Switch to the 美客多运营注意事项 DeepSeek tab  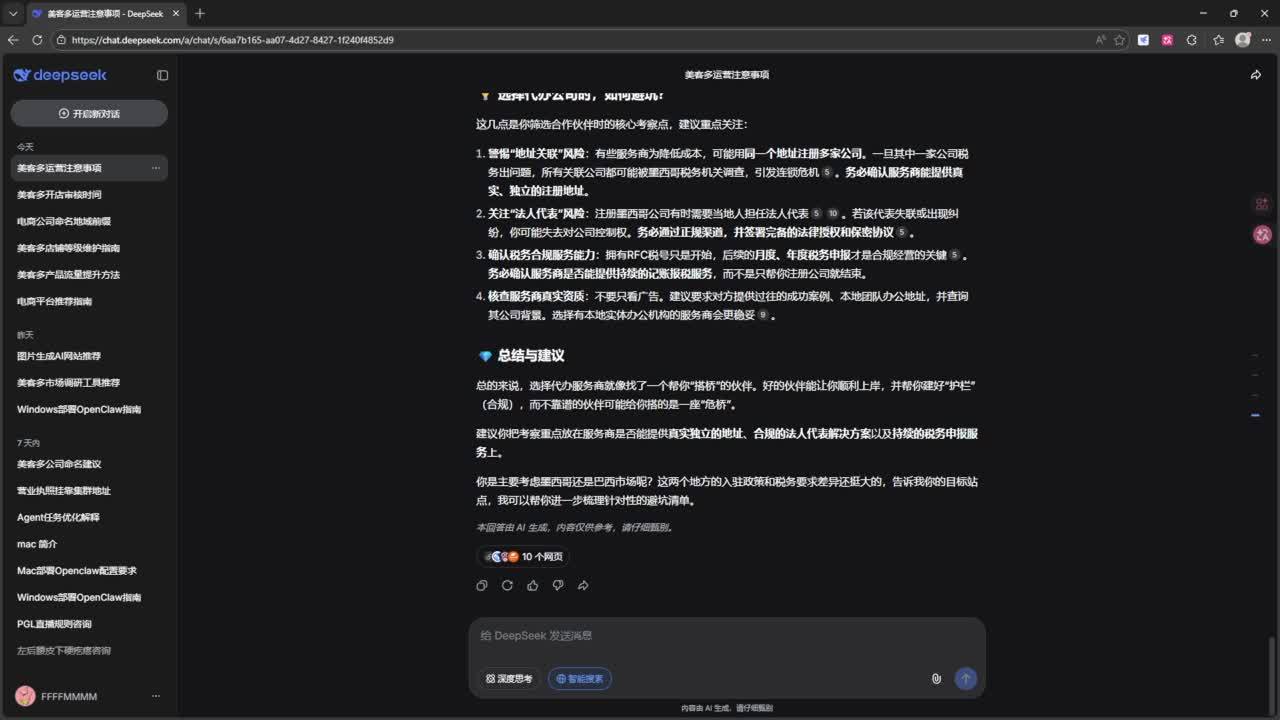(105, 13)
